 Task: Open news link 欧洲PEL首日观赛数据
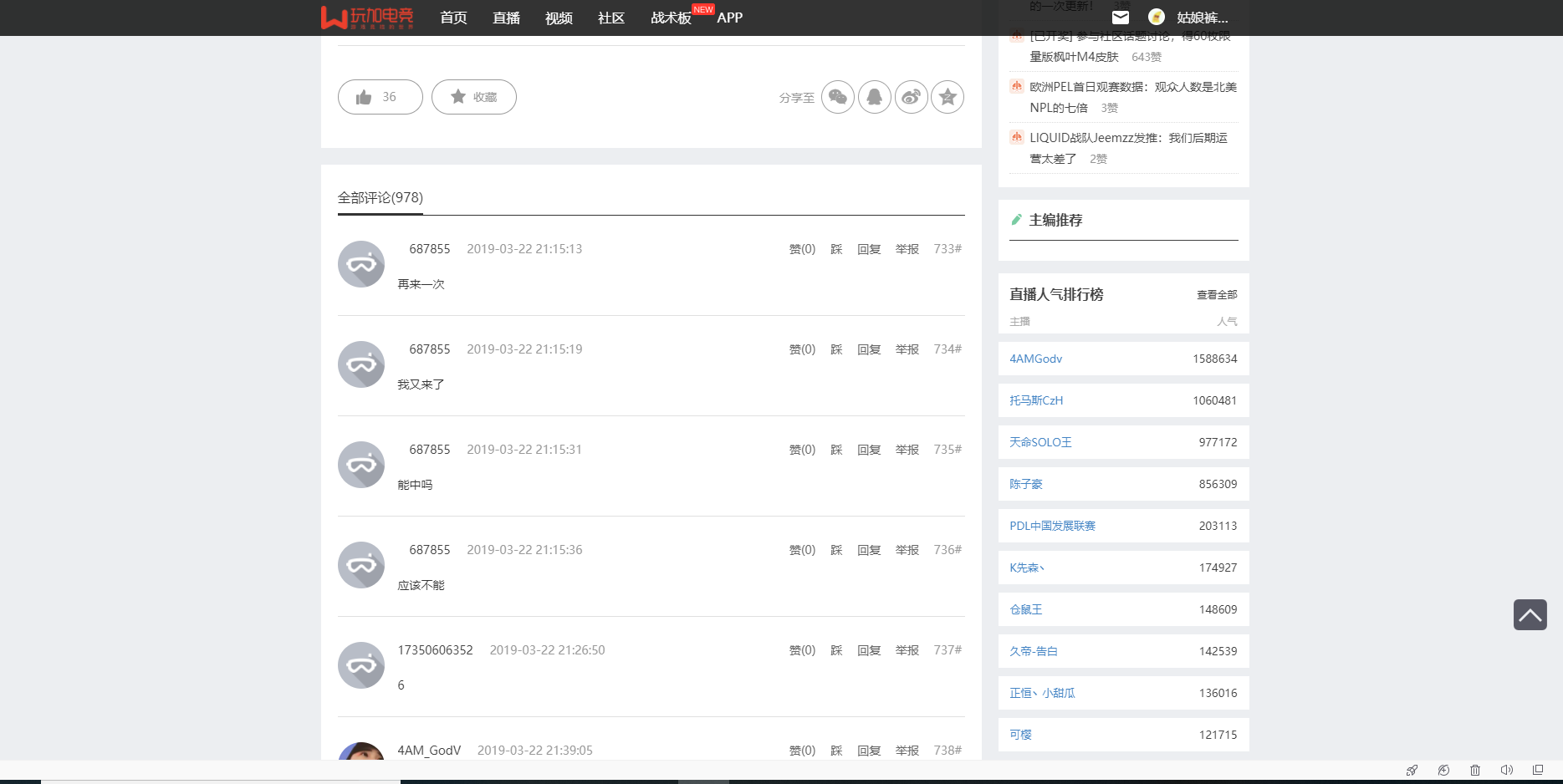pyautogui.click(x=1133, y=97)
